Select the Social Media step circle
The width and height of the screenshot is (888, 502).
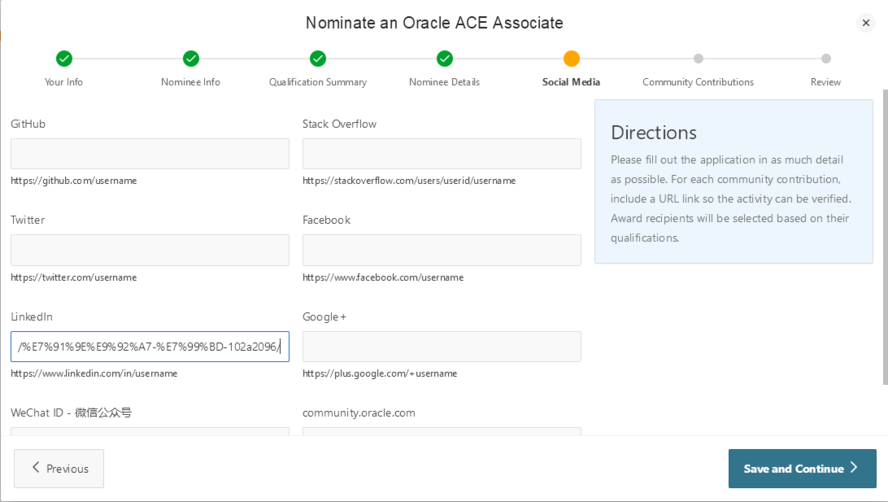click(571, 59)
